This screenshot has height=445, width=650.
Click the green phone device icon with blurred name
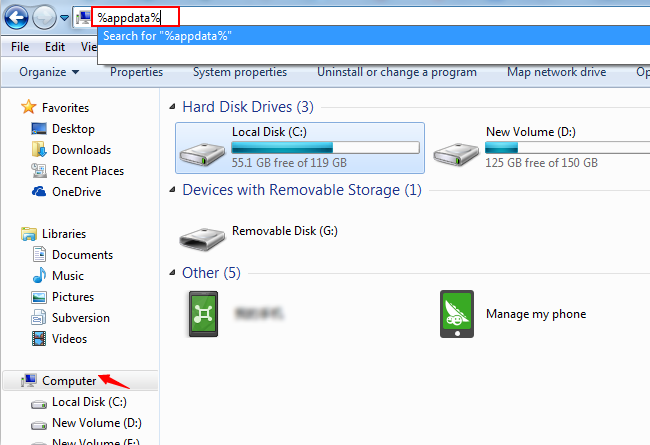click(x=203, y=314)
